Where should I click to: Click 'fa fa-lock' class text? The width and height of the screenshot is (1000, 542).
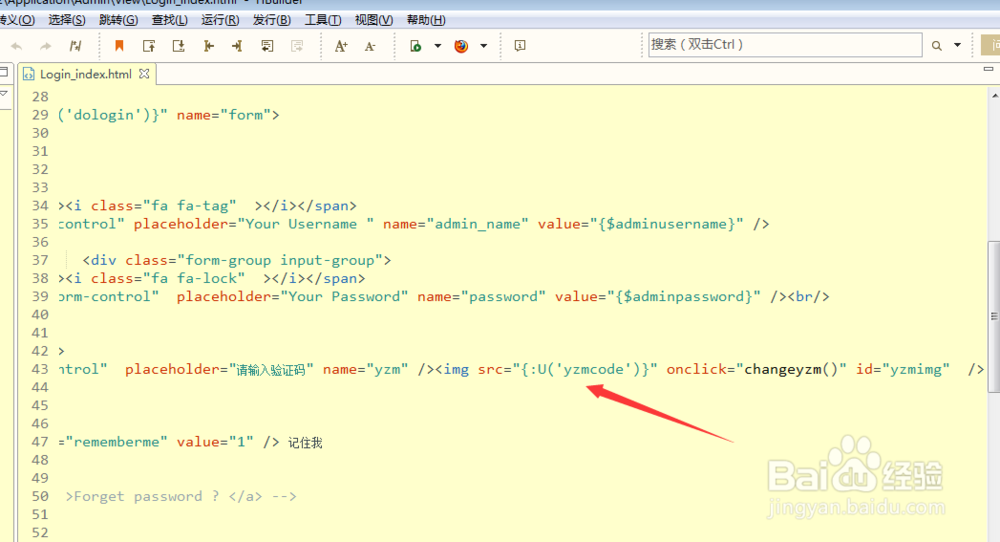click(x=194, y=278)
